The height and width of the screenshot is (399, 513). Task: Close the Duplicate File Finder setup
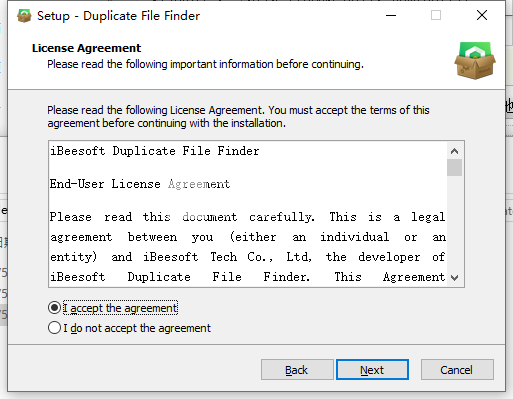[x=482, y=15]
